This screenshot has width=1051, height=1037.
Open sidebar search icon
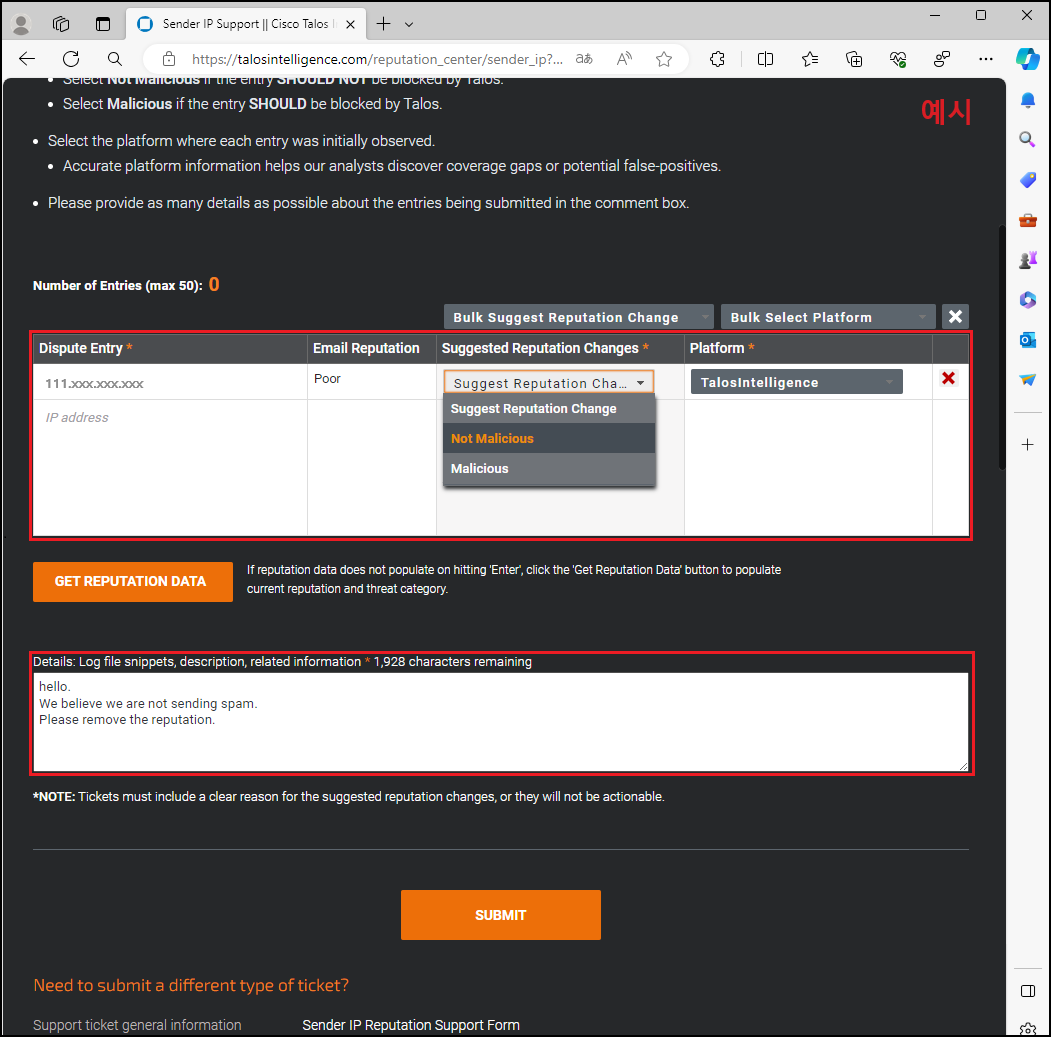(1028, 139)
